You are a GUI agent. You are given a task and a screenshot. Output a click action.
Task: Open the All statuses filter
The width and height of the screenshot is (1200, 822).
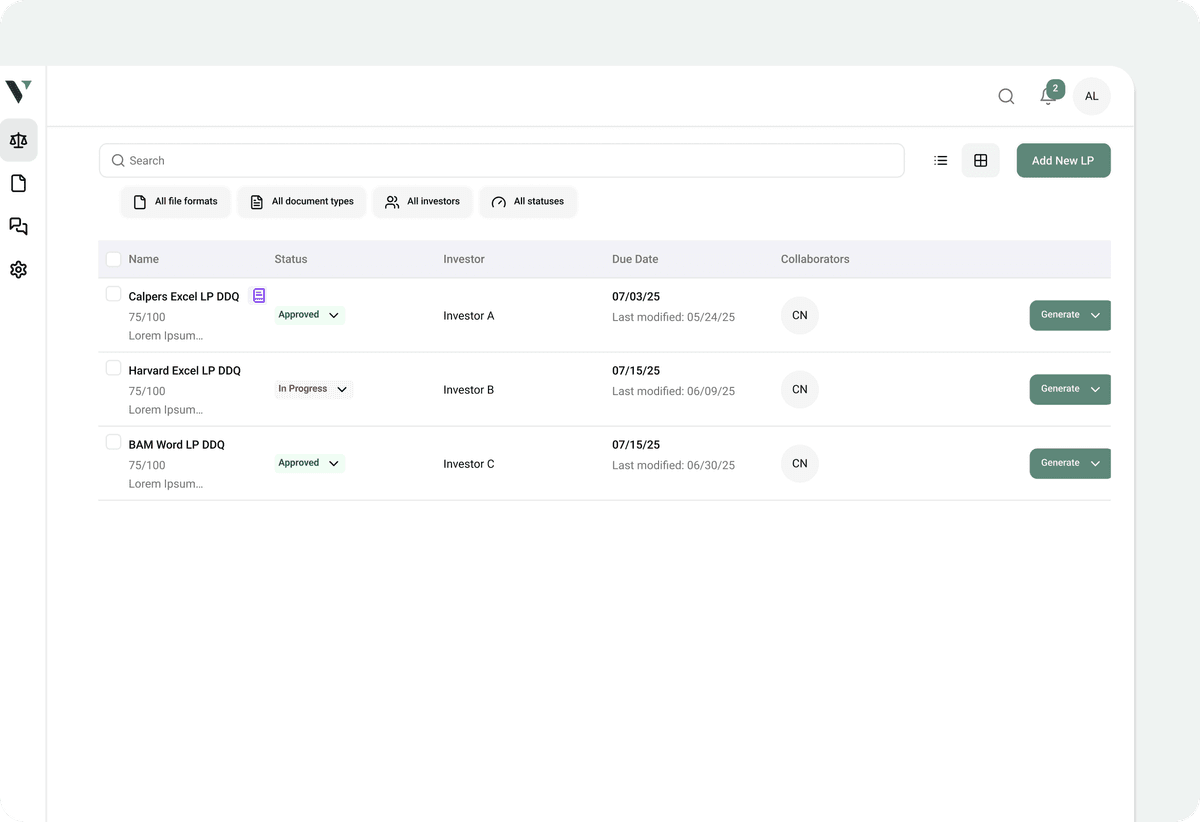tap(528, 201)
